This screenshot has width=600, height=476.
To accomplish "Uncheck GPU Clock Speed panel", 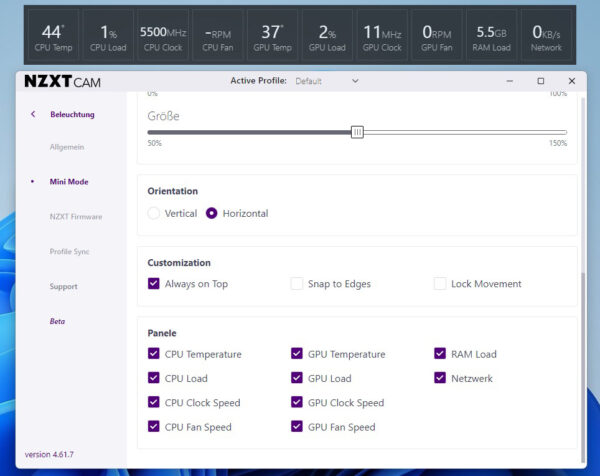I will point(297,402).
